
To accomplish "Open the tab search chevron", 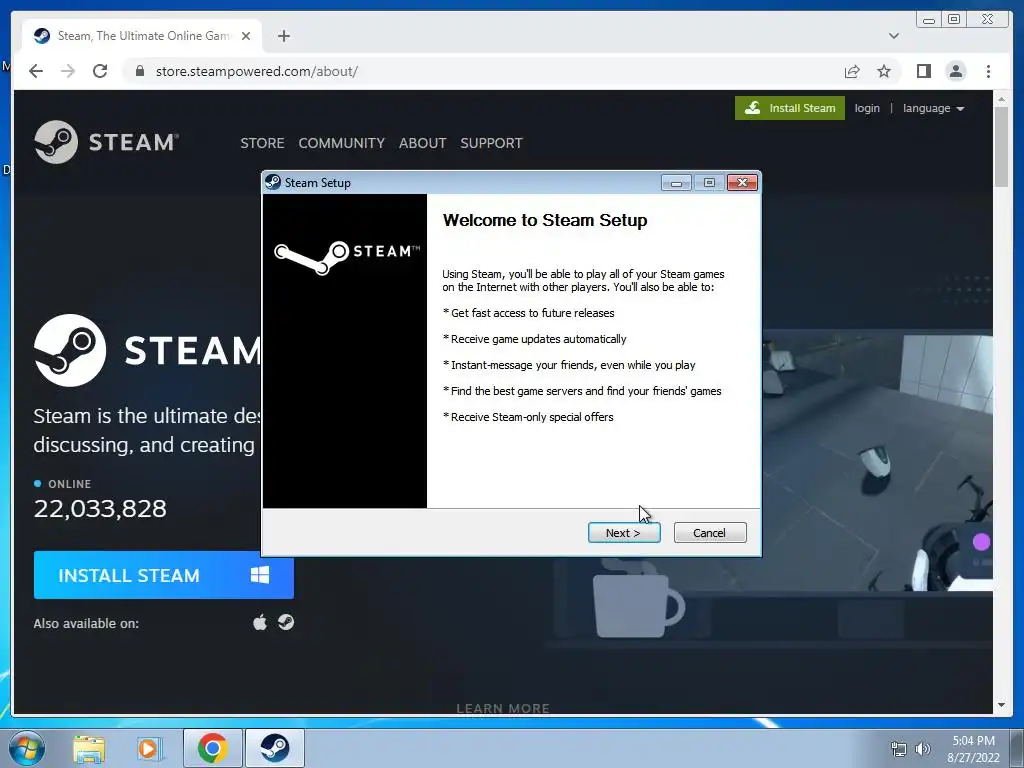I will pos(893,36).
